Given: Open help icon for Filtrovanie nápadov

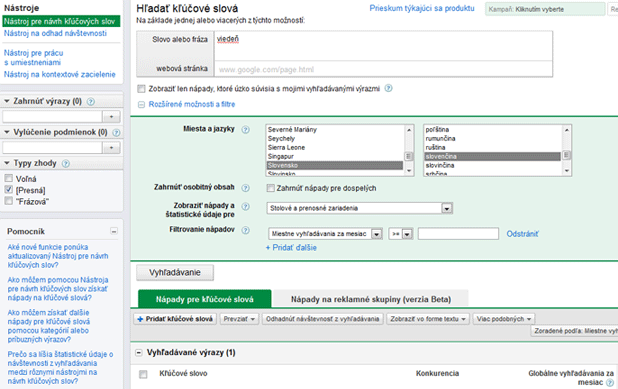Looking at the screenshot, I should coord(245,230).
